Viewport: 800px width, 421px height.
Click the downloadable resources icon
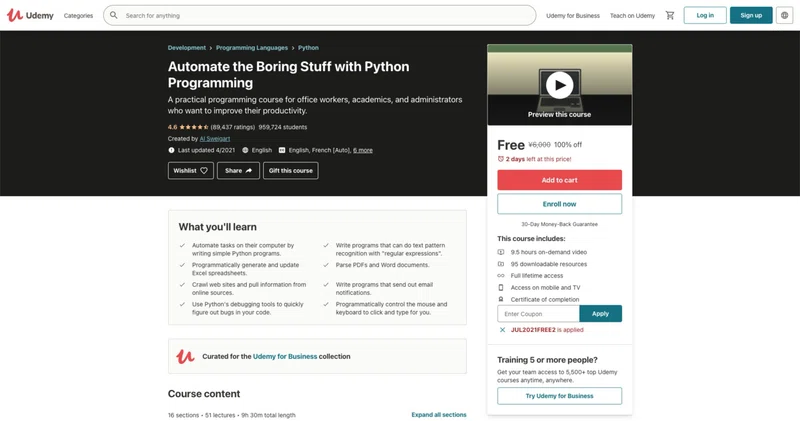501,264
